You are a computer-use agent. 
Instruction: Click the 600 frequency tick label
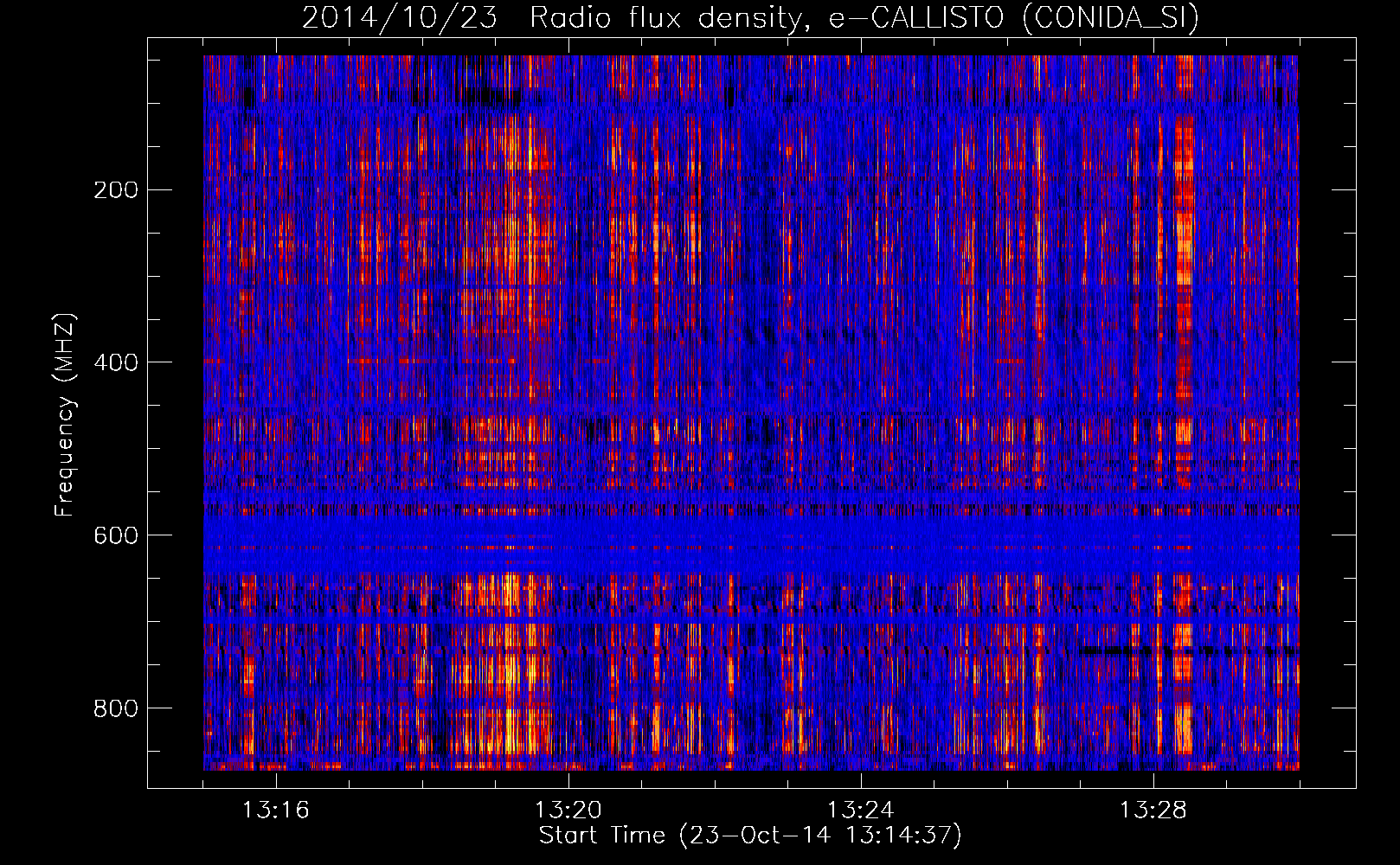[115, 535]
